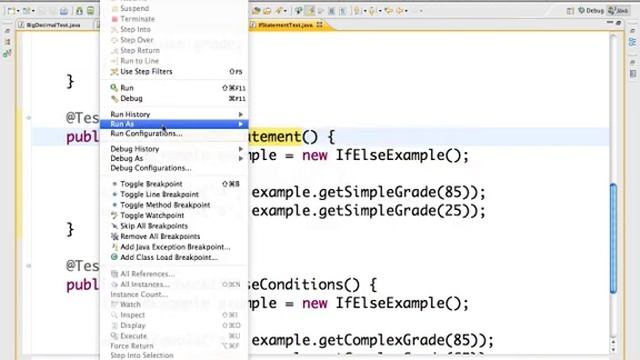The width and height of the screenshot is (640, 360).
Task: Open the New button dropdown arrow
Action: click(18, 11)
